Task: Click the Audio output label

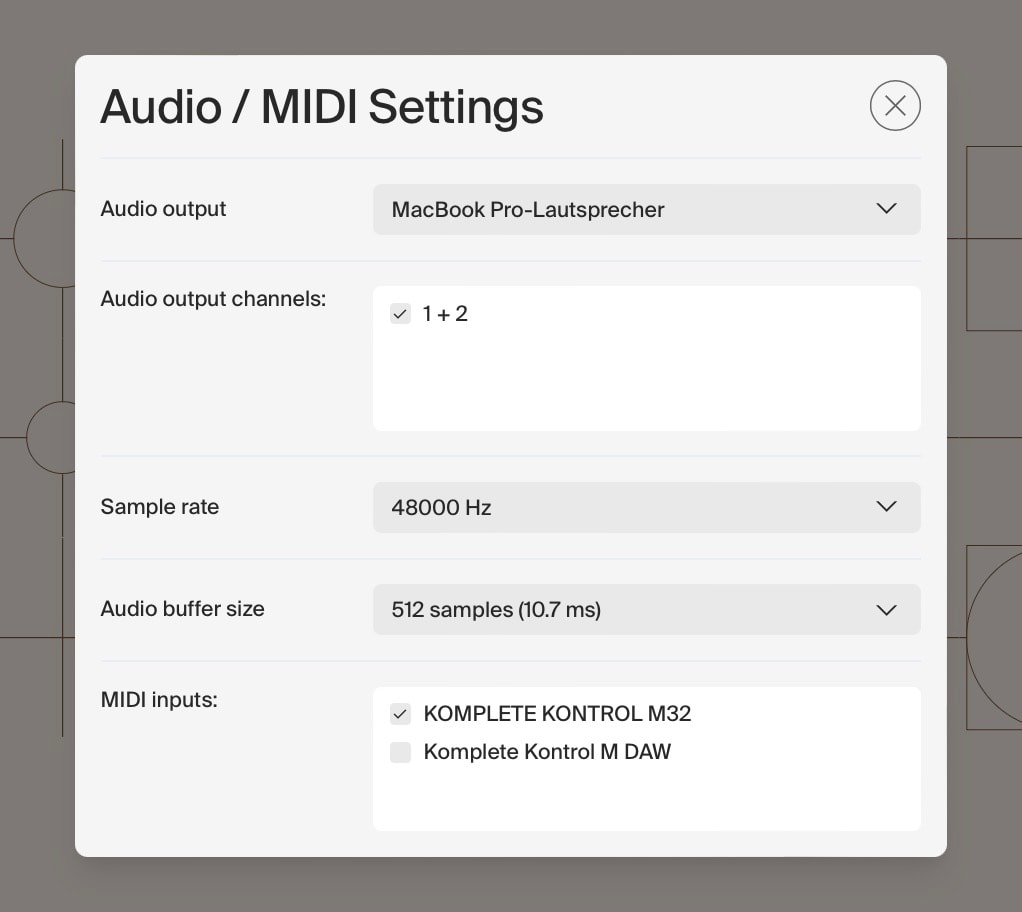Action: point(162,209)
